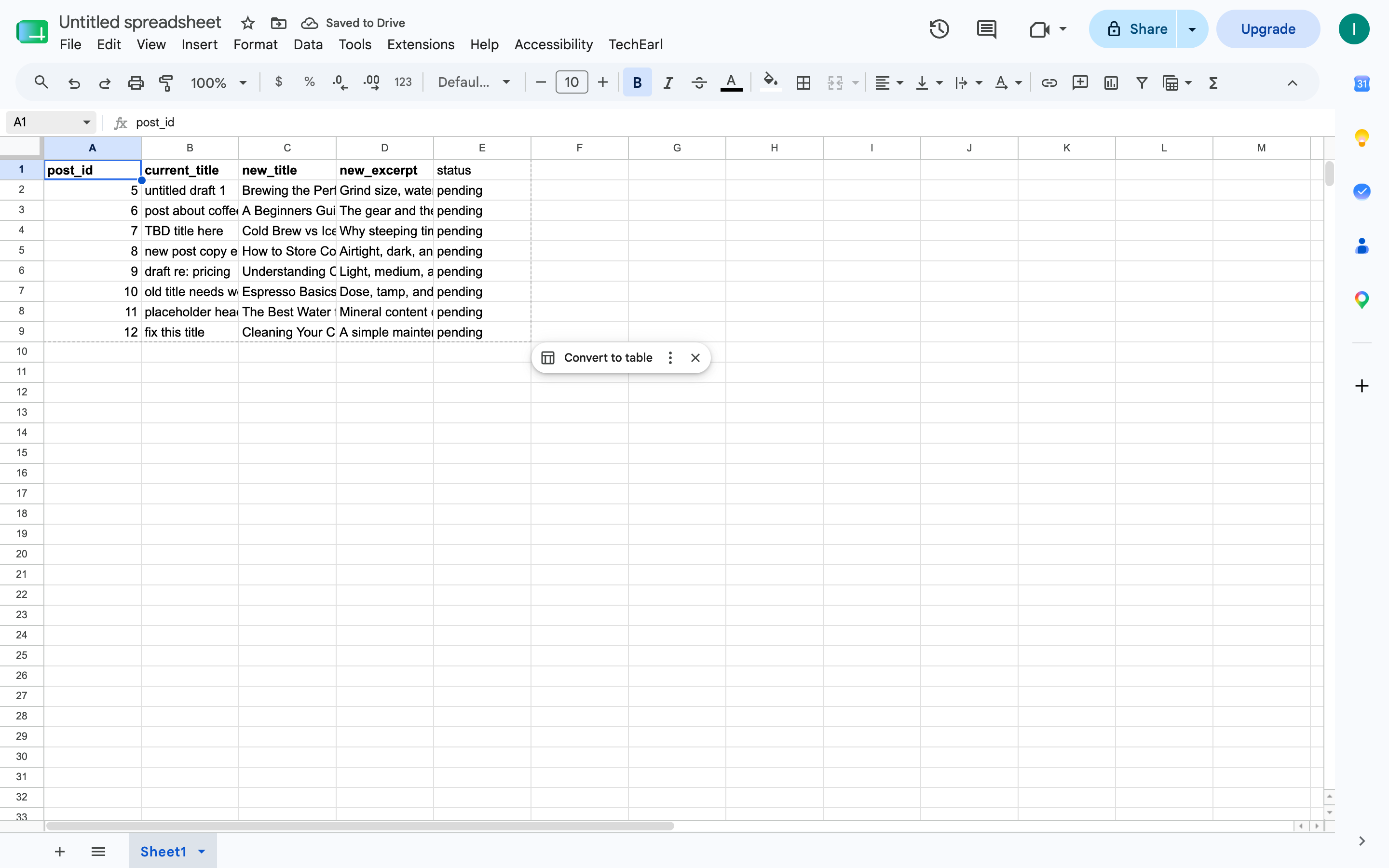Open the Google account avatar
The width and height of the screenshot is (1389, 868).
coord(1354,29)
